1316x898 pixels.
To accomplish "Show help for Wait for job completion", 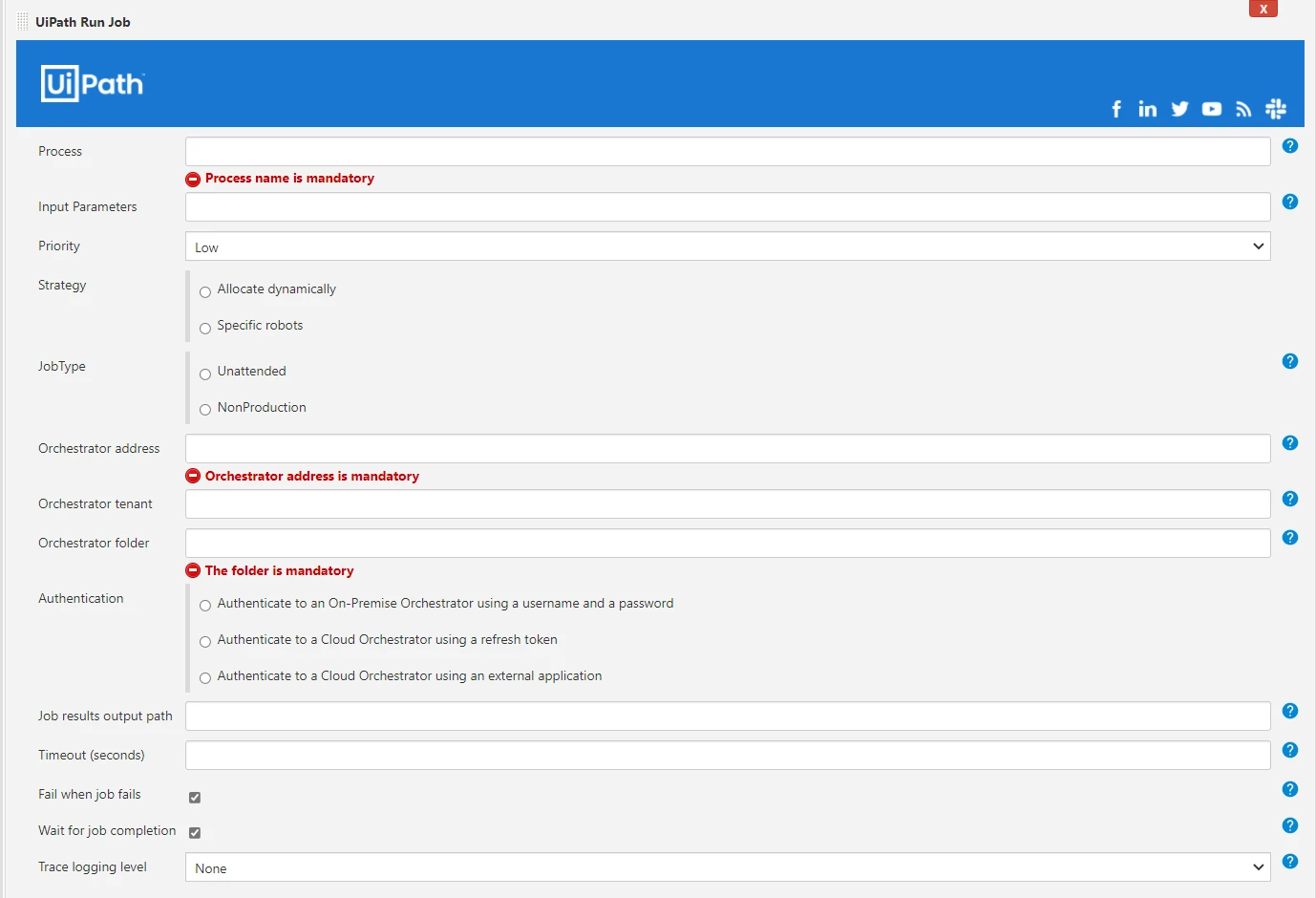I will [x=1290, y=825].
